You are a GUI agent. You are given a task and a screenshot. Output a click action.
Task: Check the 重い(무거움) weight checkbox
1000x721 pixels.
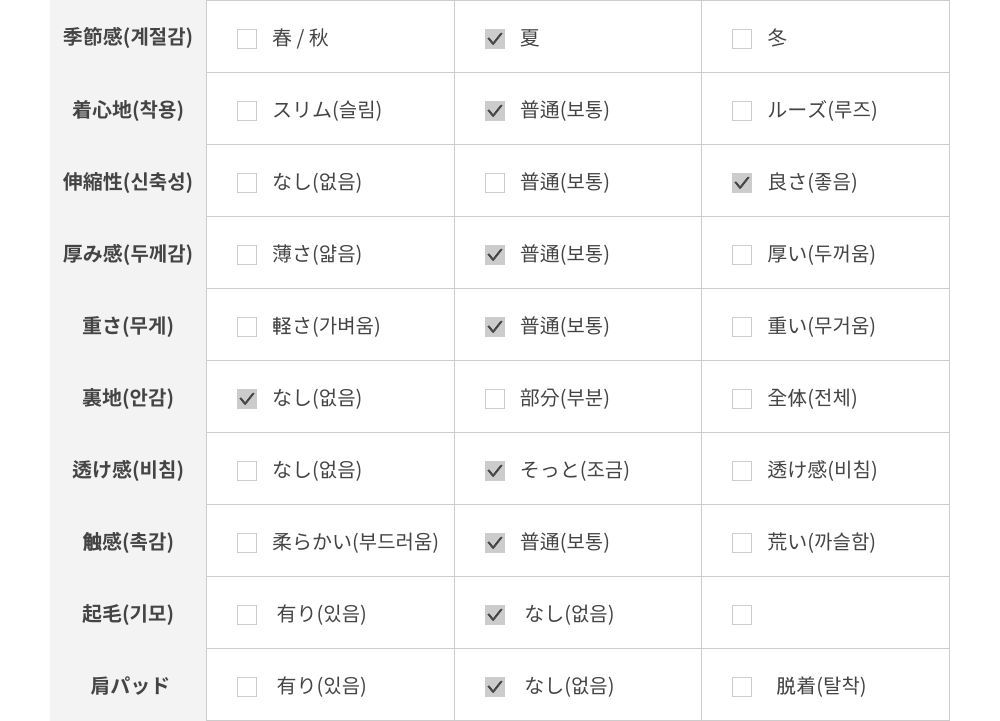742,327
